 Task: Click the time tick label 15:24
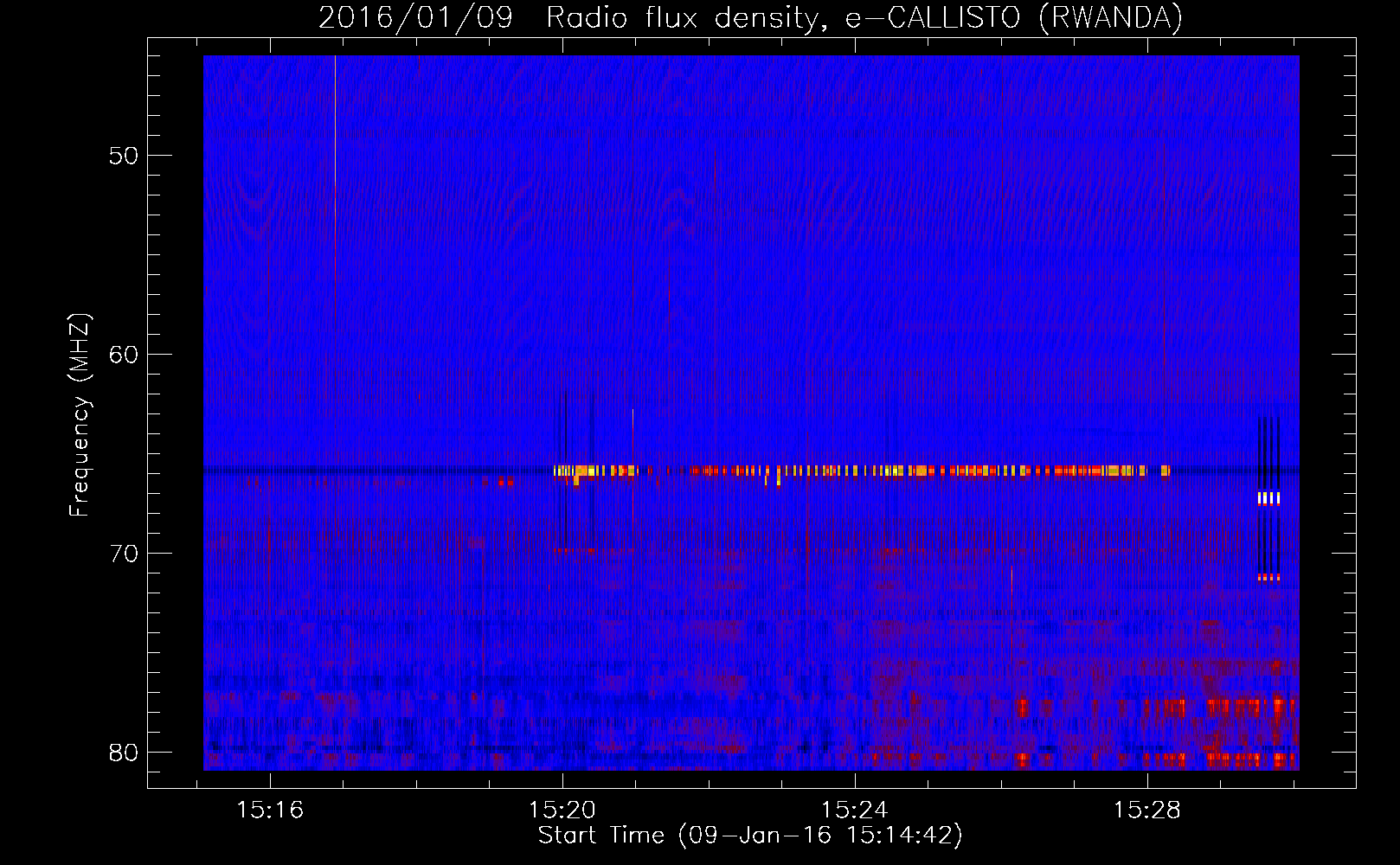pyautogui.click(x=855, y=811)
